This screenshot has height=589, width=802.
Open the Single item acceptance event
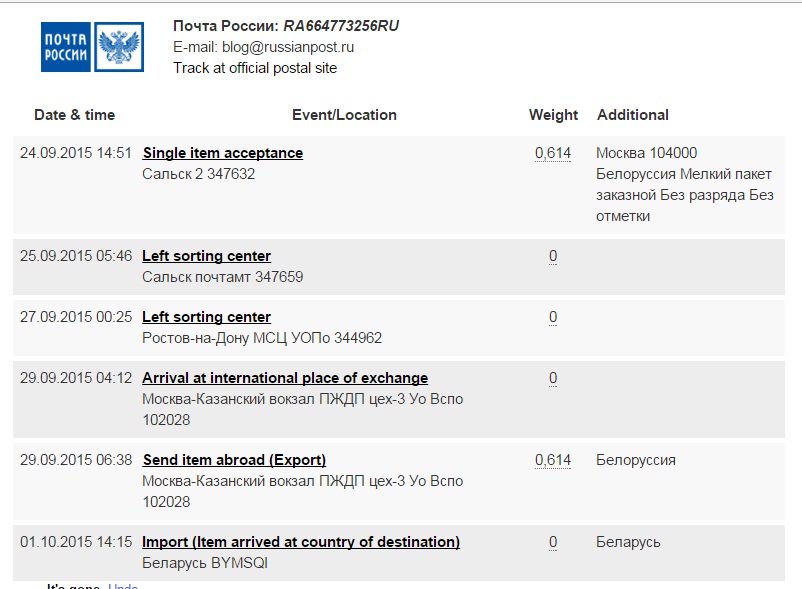coord(223,153)
